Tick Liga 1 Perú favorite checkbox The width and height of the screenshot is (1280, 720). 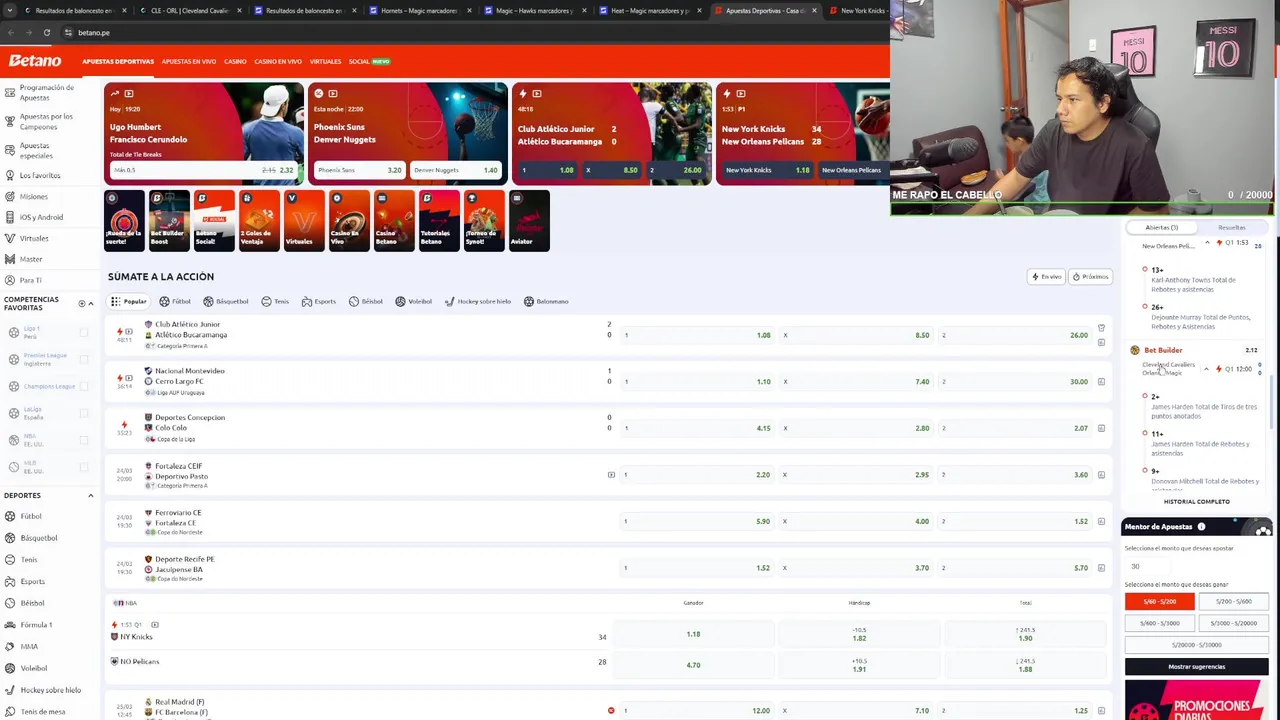click(x=83, y=333)
